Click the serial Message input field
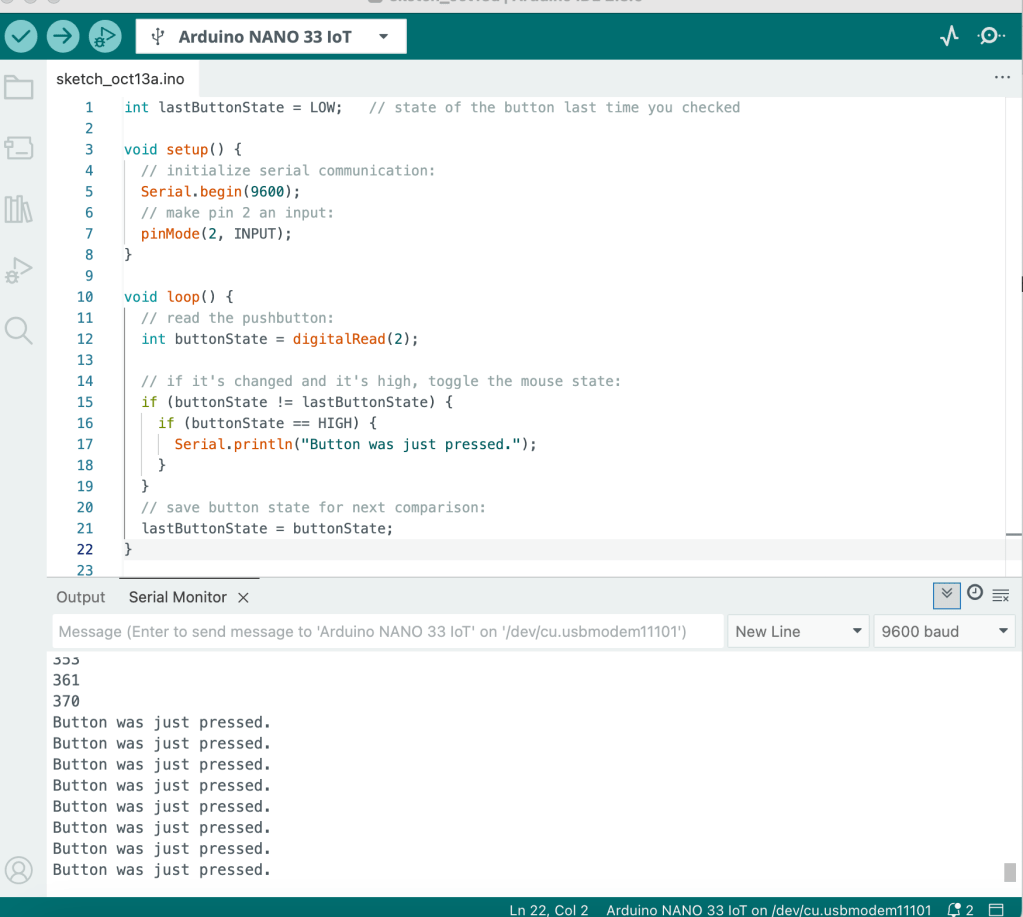Screen dimensions: 1023x917 coord(387,631)
